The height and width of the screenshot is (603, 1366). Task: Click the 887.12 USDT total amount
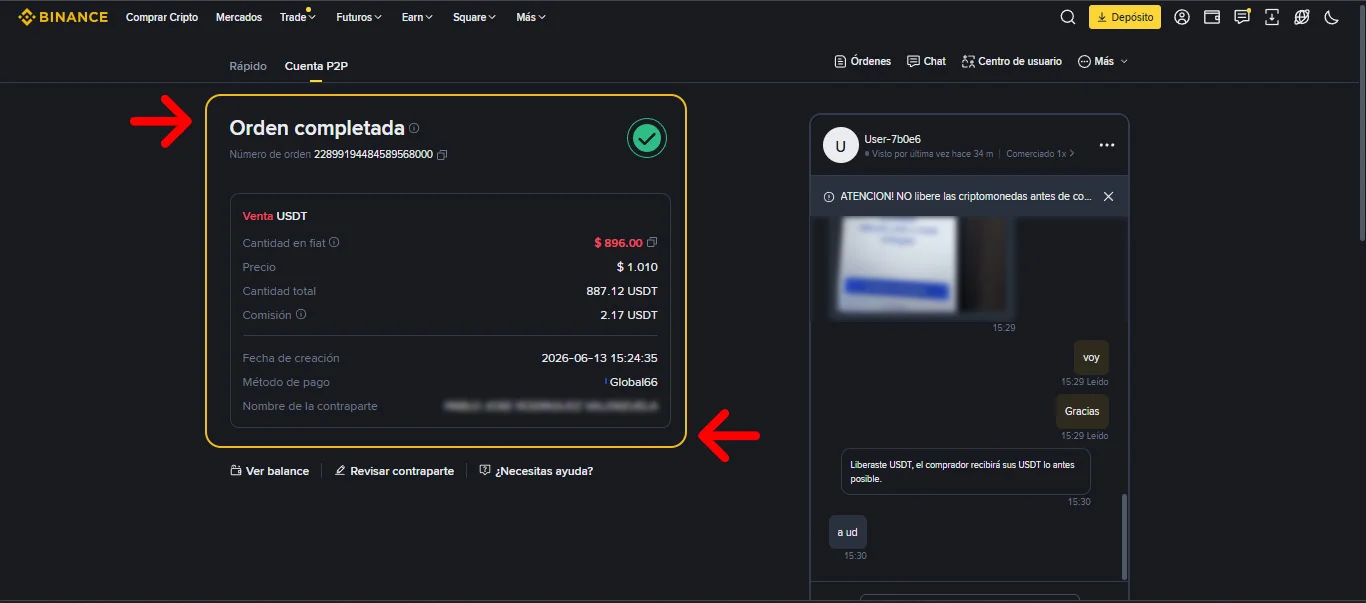click(622, 291)
